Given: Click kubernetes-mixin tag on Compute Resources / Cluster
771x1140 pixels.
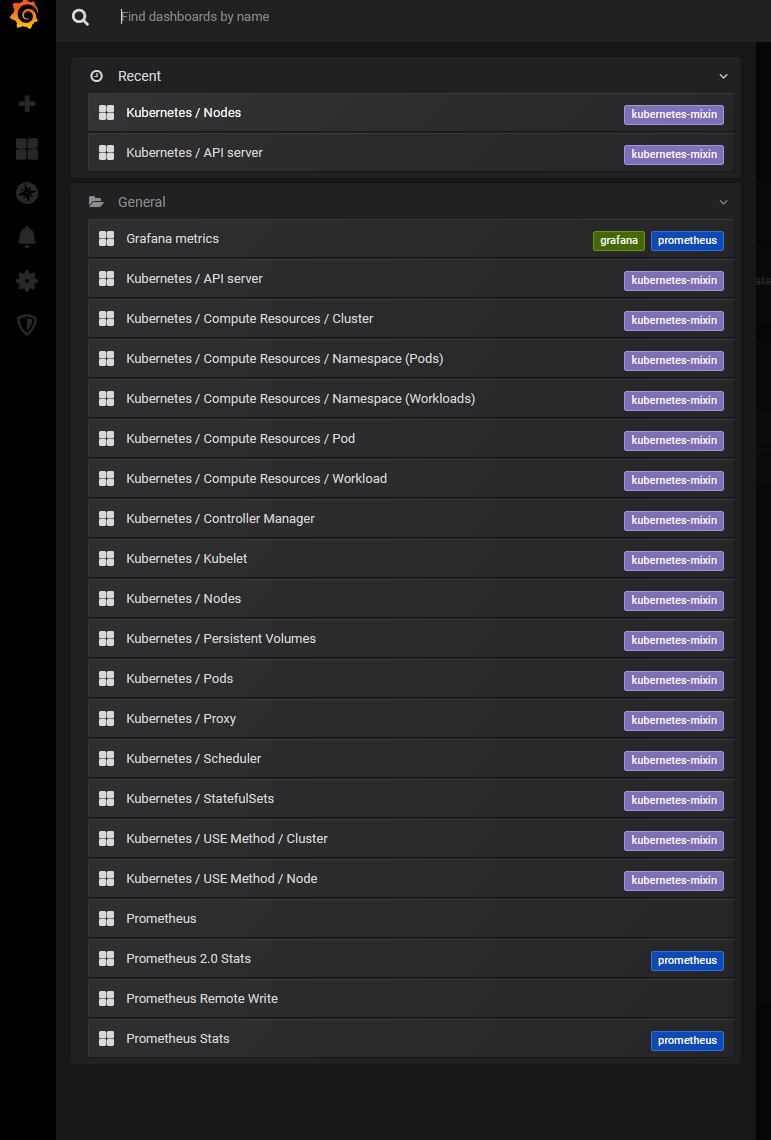Looking at the screenshot, I should [674, 321].
